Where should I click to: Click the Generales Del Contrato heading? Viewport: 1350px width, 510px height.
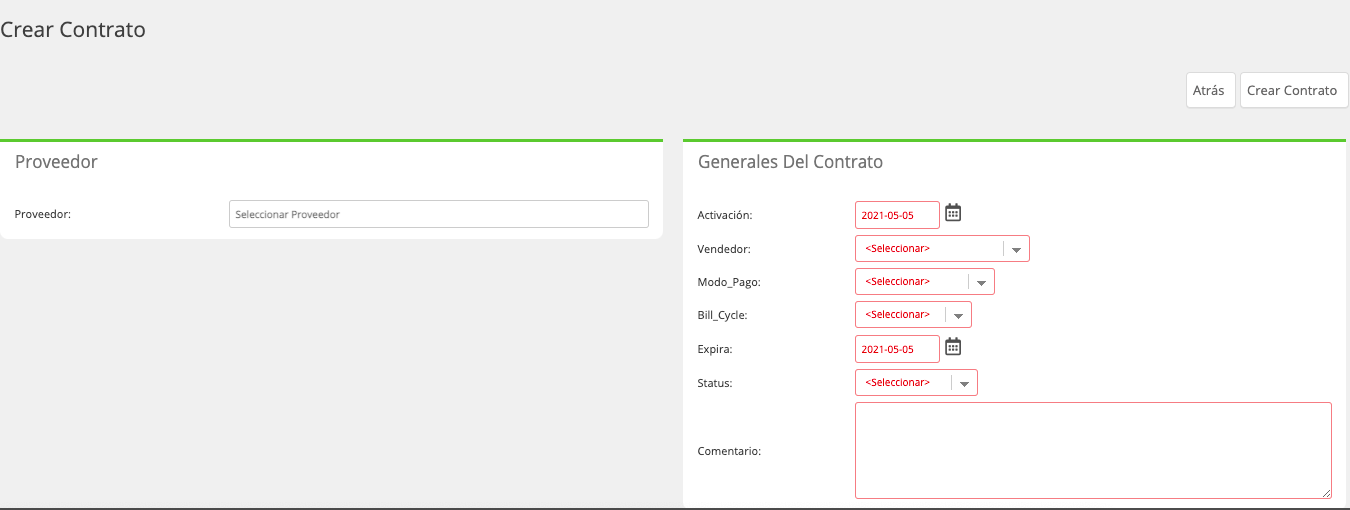click(x=790, y=161)
